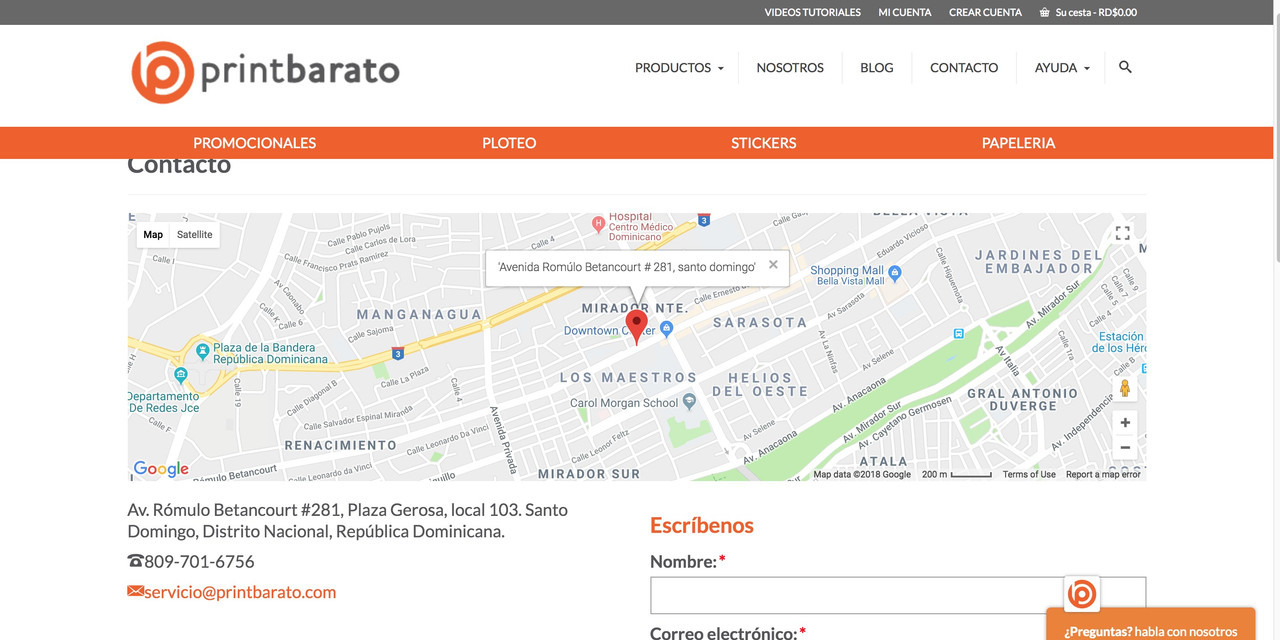
Task: Open the orange printbarato chat bubble
Action: click(x=1082, y=594)
